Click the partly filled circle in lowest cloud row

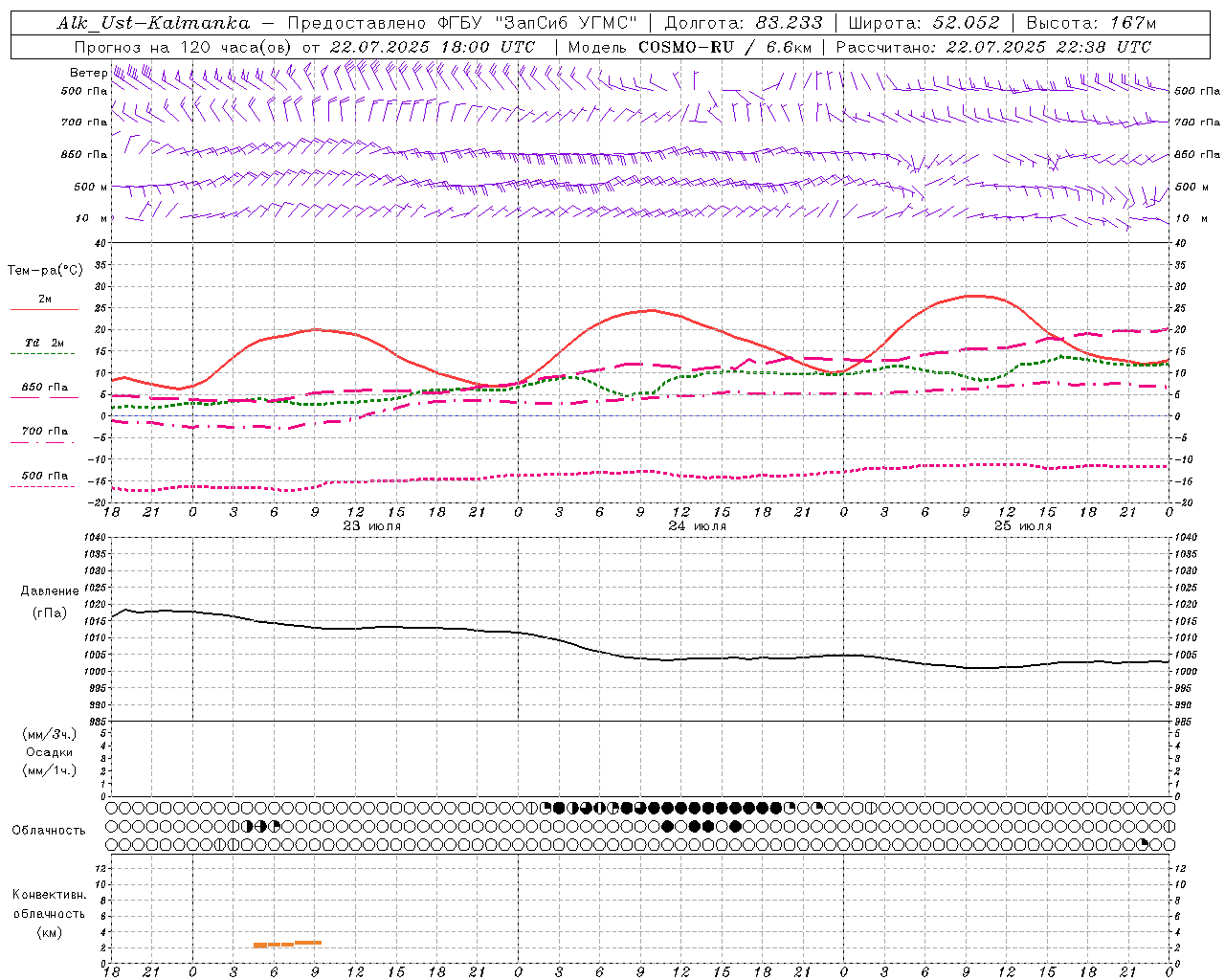coord(1143,844)
